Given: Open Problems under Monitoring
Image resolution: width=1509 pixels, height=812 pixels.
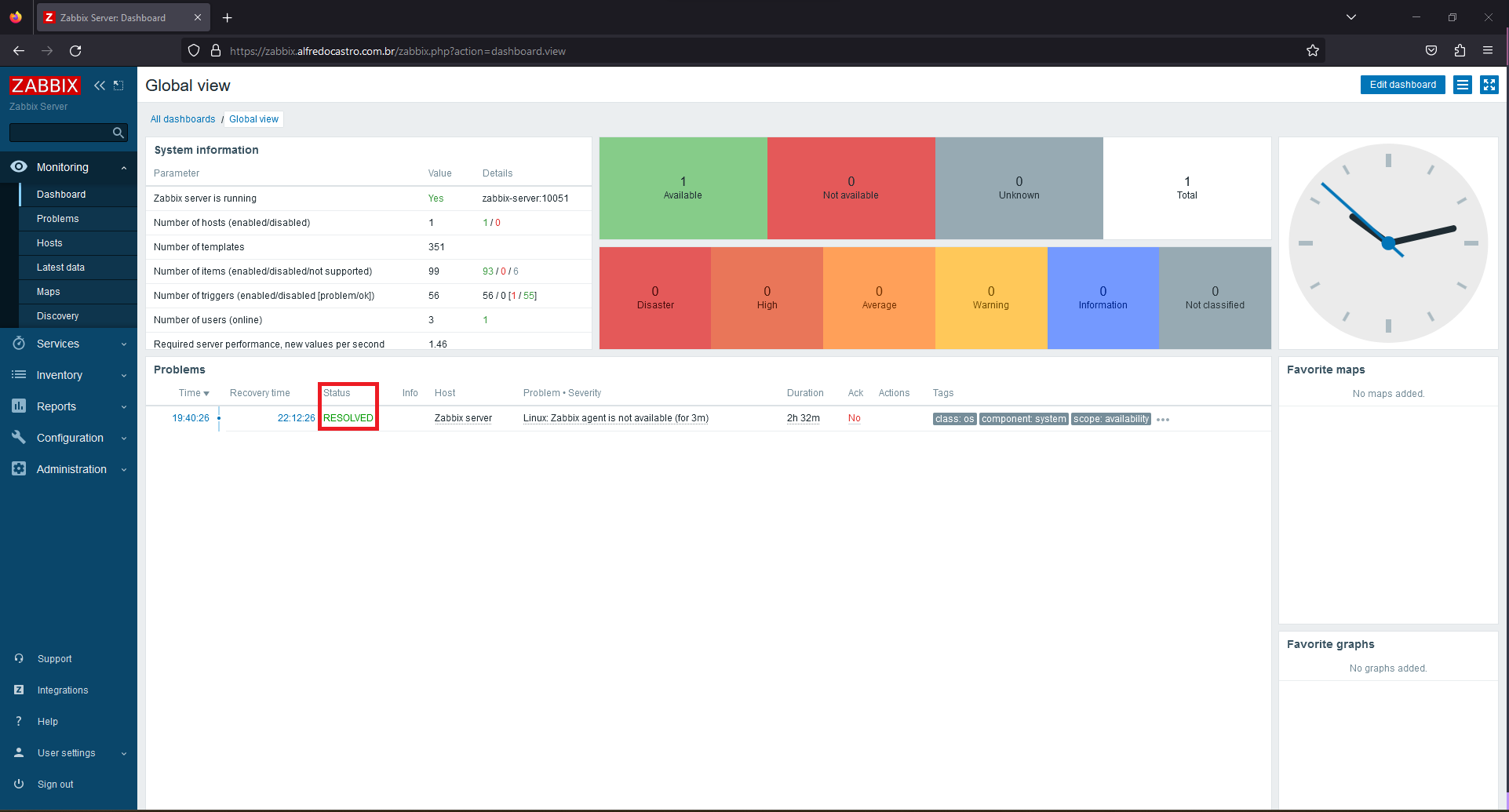Looking at the screenshot, I should [78, 219].
